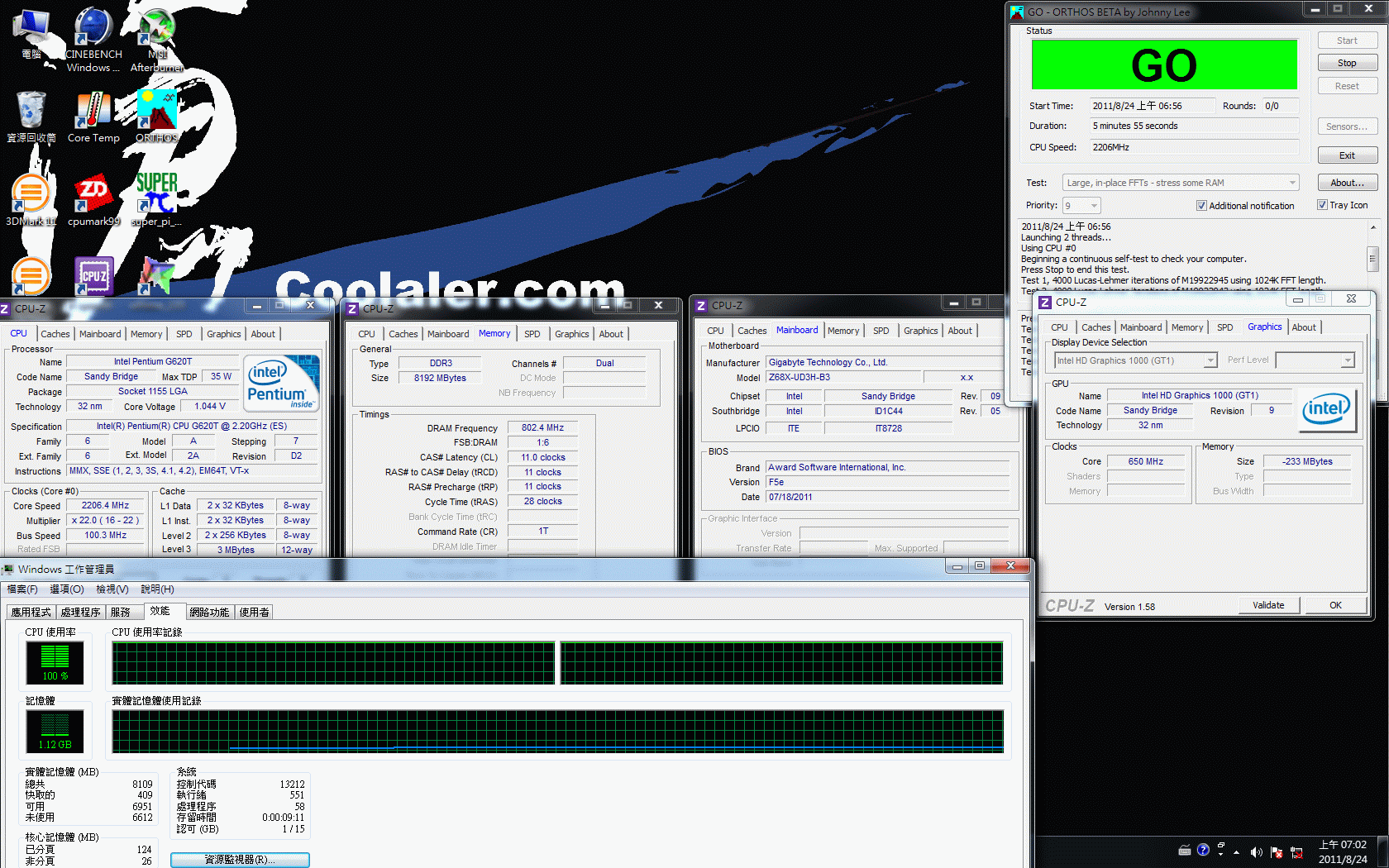Select Graphics tab in CPU-Z Mainboard window
Image resolution: width=1389 pixels, height=868 pixels.
pos(920,331)
